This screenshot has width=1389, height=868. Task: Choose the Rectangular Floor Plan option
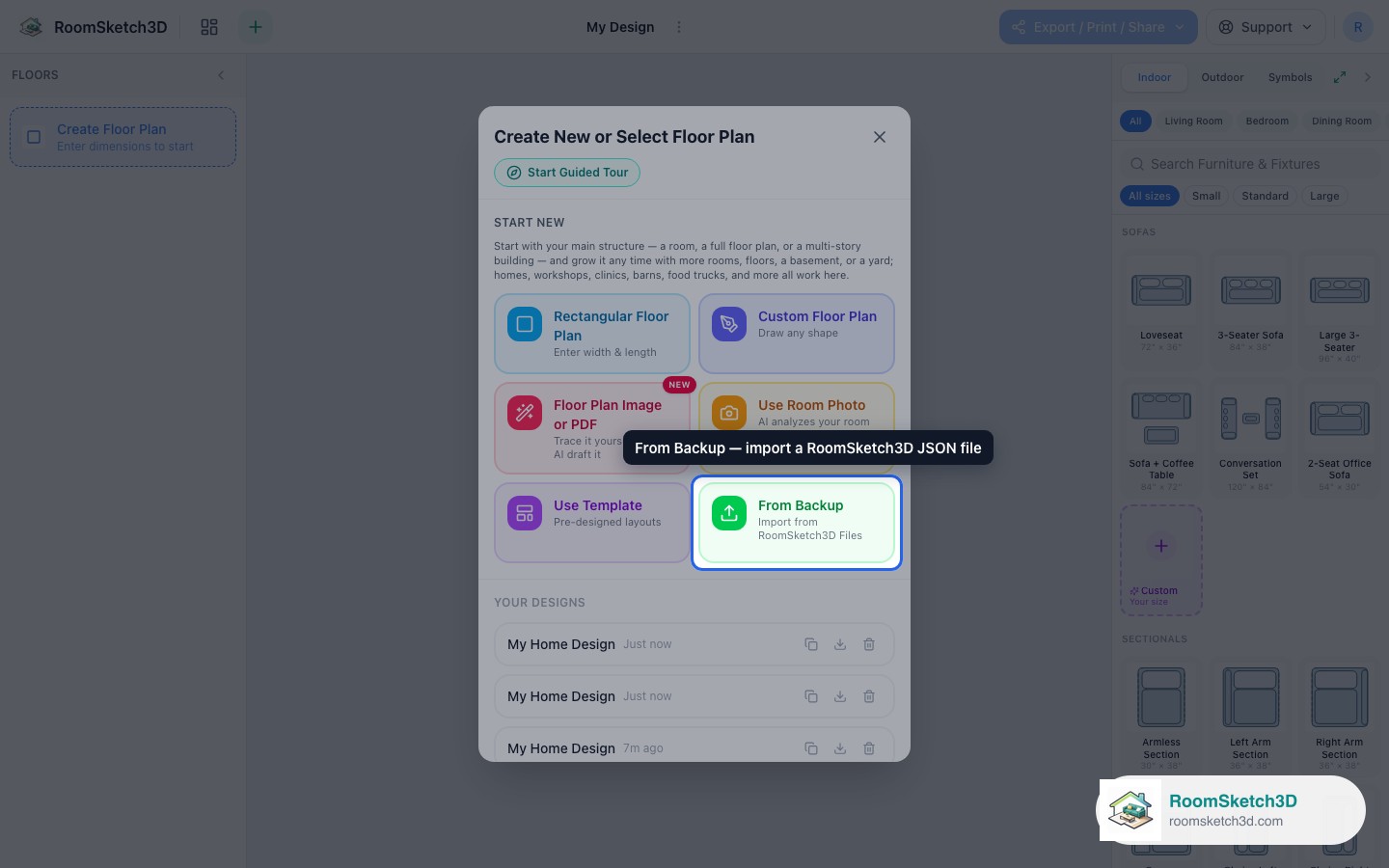(x=592, y=334)
